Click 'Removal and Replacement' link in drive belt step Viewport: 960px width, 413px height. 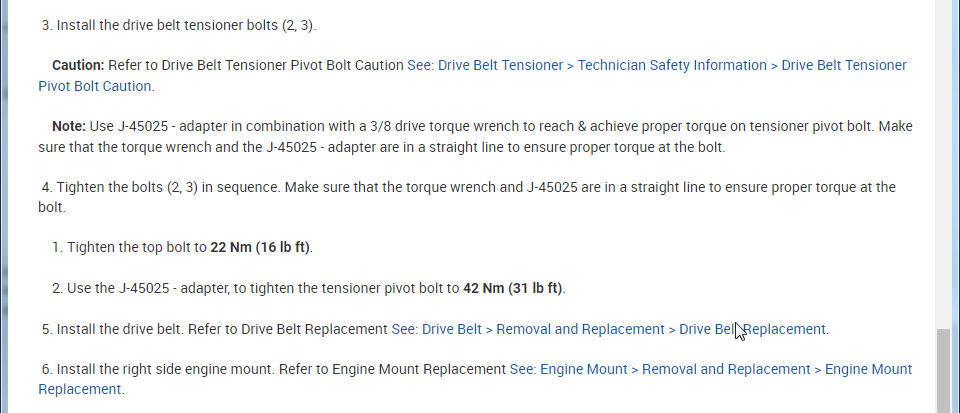580,329
